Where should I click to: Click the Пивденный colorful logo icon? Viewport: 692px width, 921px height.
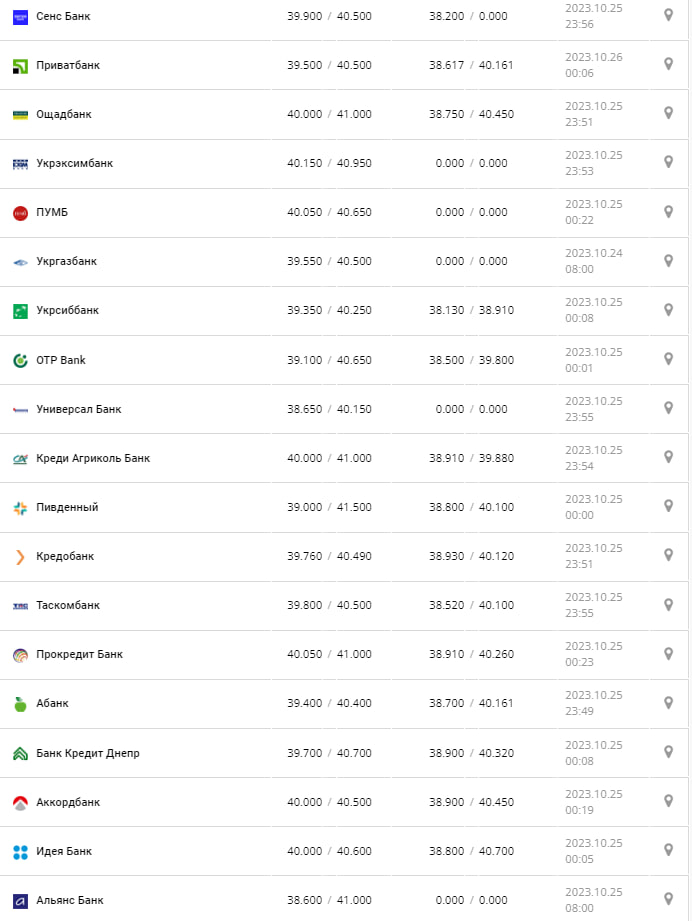pyautogui.click(x=20, y=508)
